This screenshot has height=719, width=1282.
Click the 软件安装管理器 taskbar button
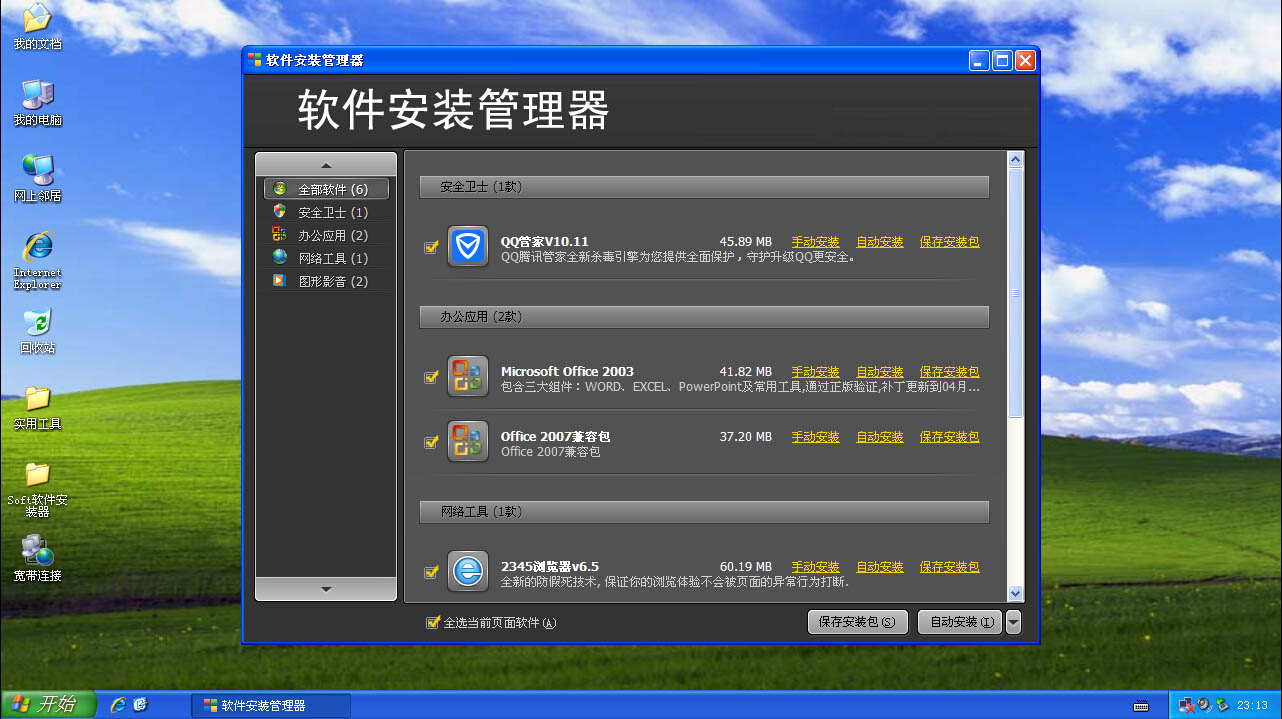pos(271,705)
